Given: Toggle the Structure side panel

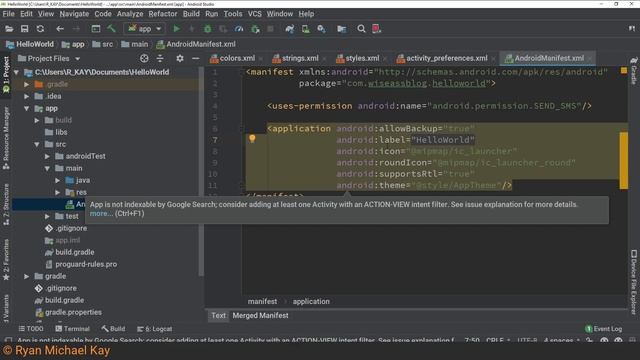Looking at the screenshot, I should point(6,204).
